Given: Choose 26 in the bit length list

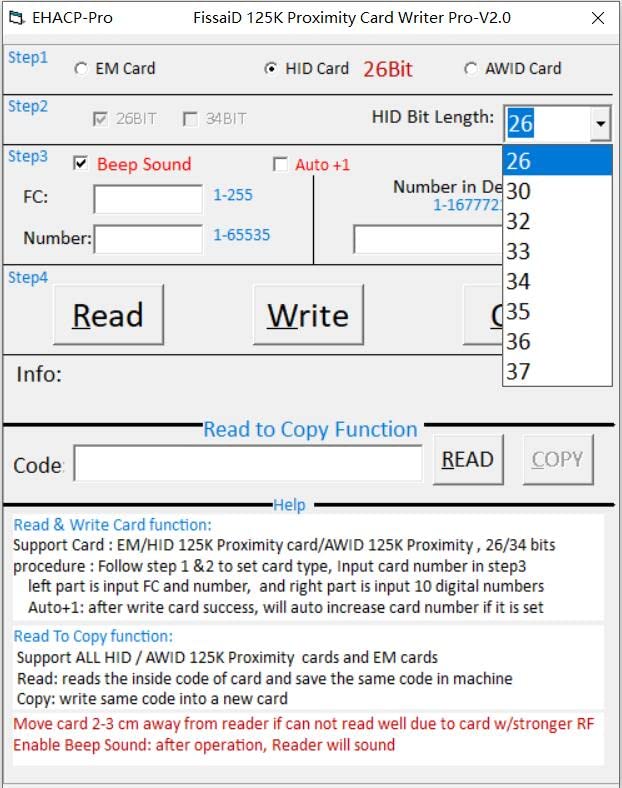Looking at the screenshot, I should pos(557,161).
